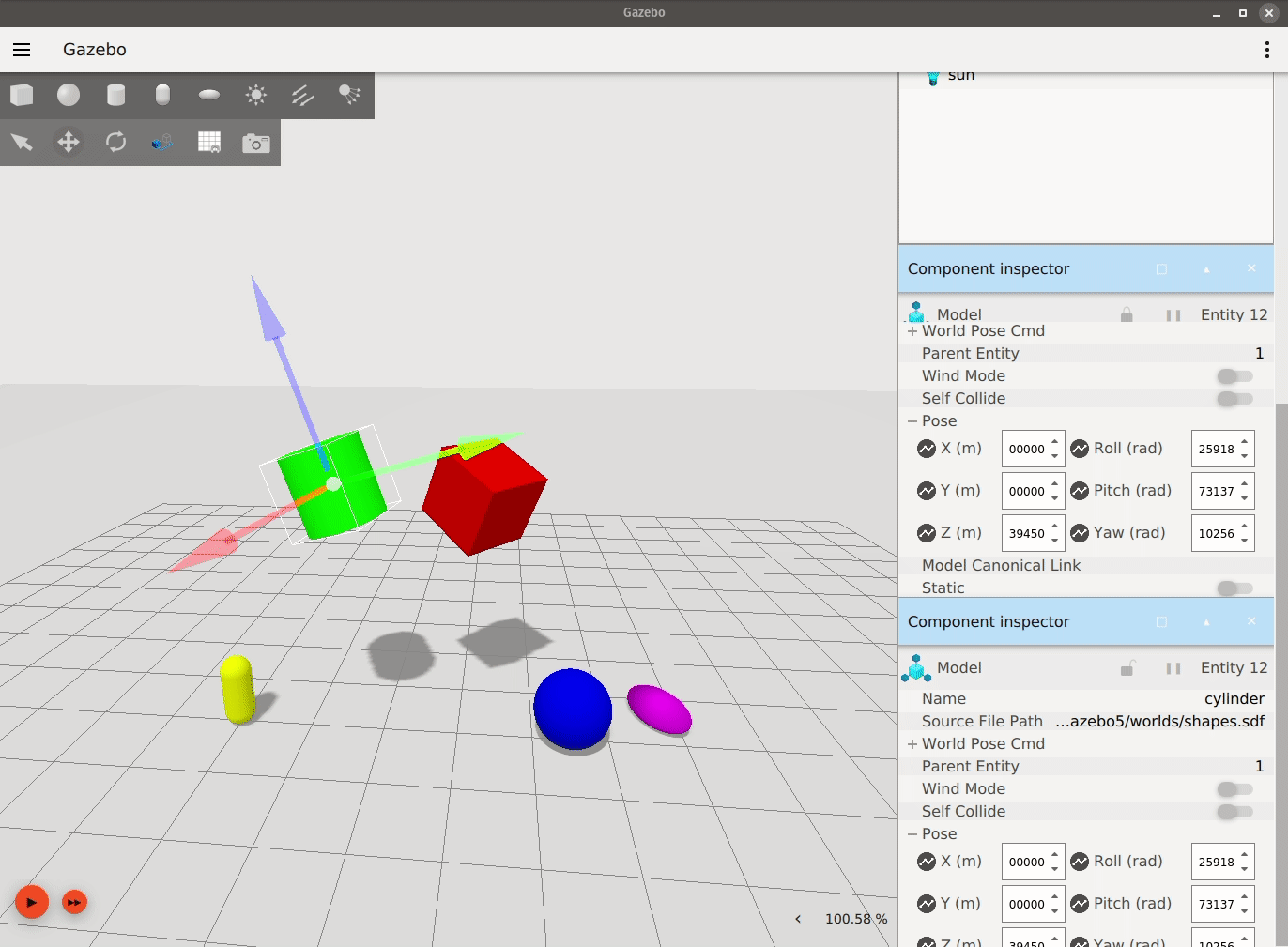
Task: Expand World Pose Cmd in the locked inspector
Action: coord(912,331)
